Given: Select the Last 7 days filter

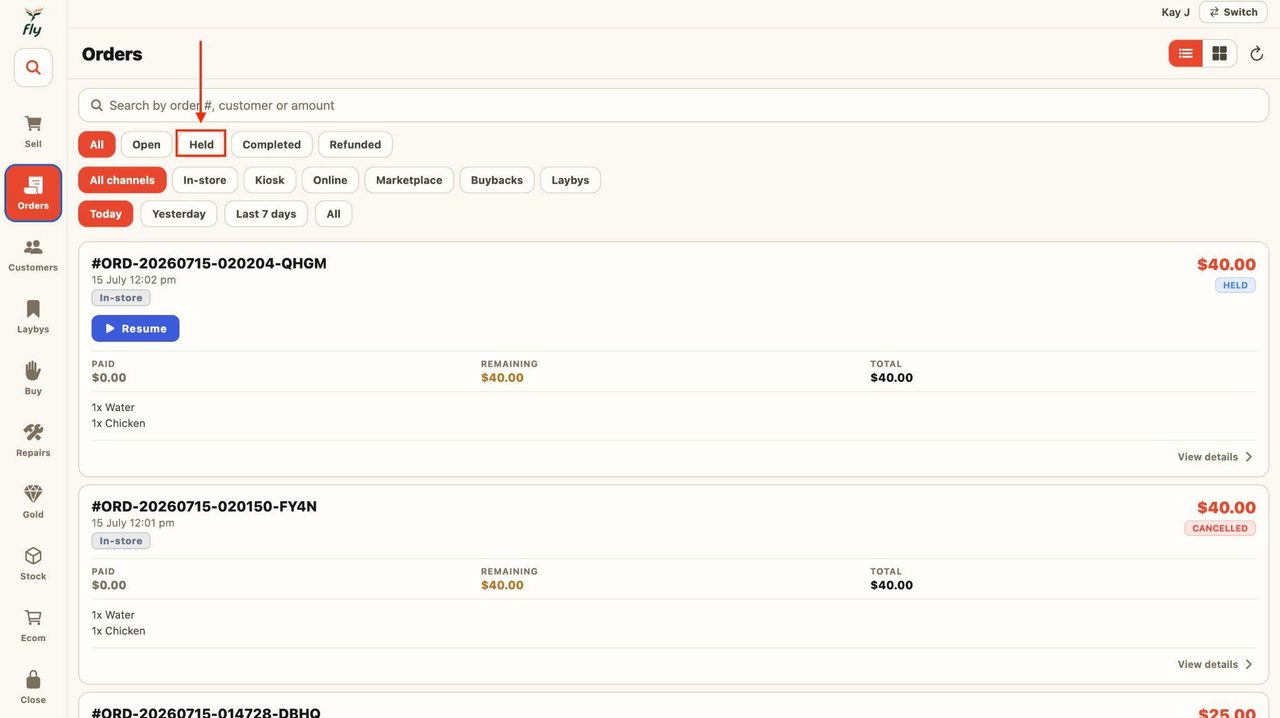Looking at the screenshot, I should coord(266,214).
